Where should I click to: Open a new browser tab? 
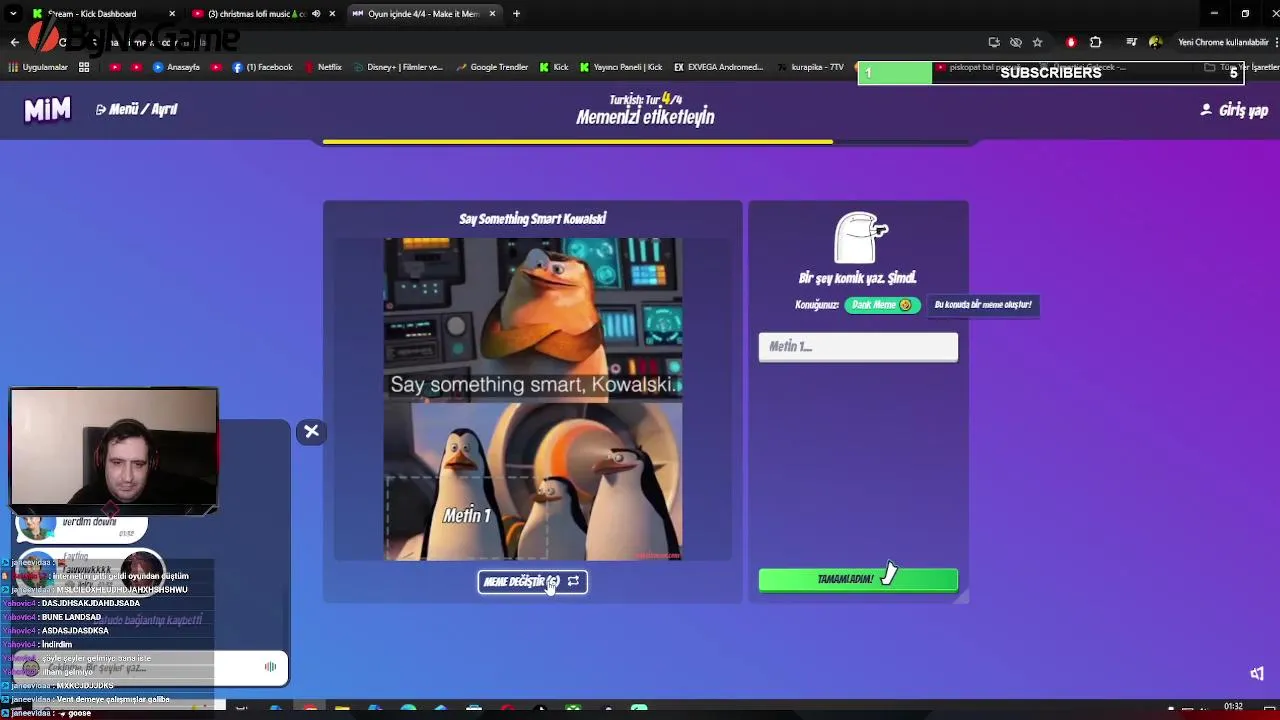[516, 14]
